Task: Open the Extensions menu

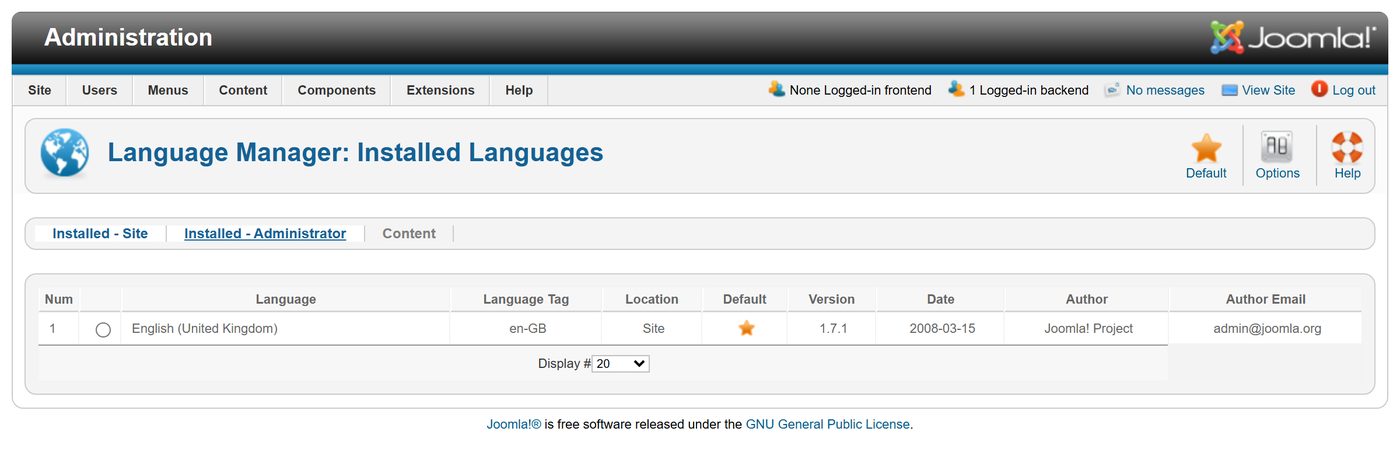Action: pyautogui.click(x=441, y=90)
